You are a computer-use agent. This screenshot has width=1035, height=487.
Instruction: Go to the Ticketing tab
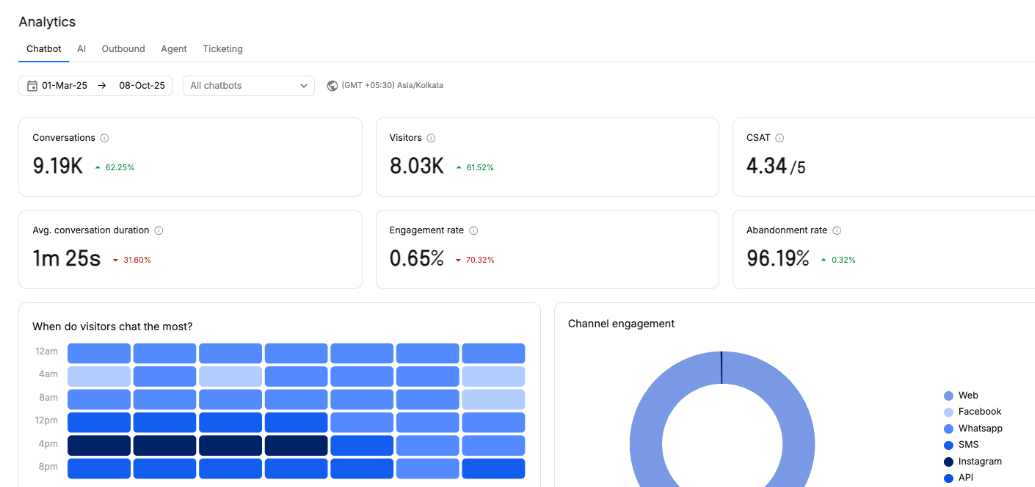click(x=222, y=49)
